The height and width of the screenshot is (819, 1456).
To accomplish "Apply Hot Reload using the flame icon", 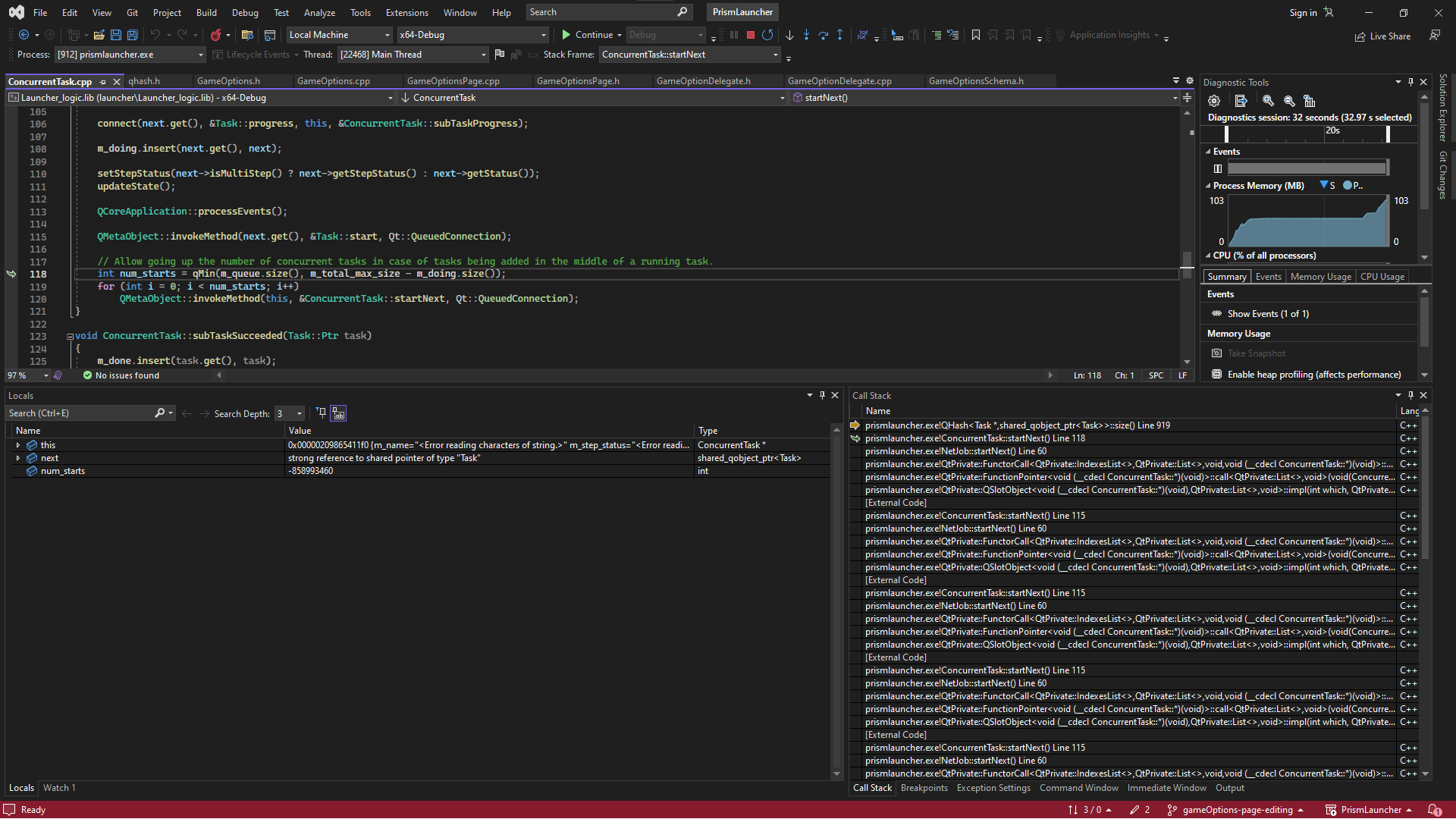I will point(218,35).
